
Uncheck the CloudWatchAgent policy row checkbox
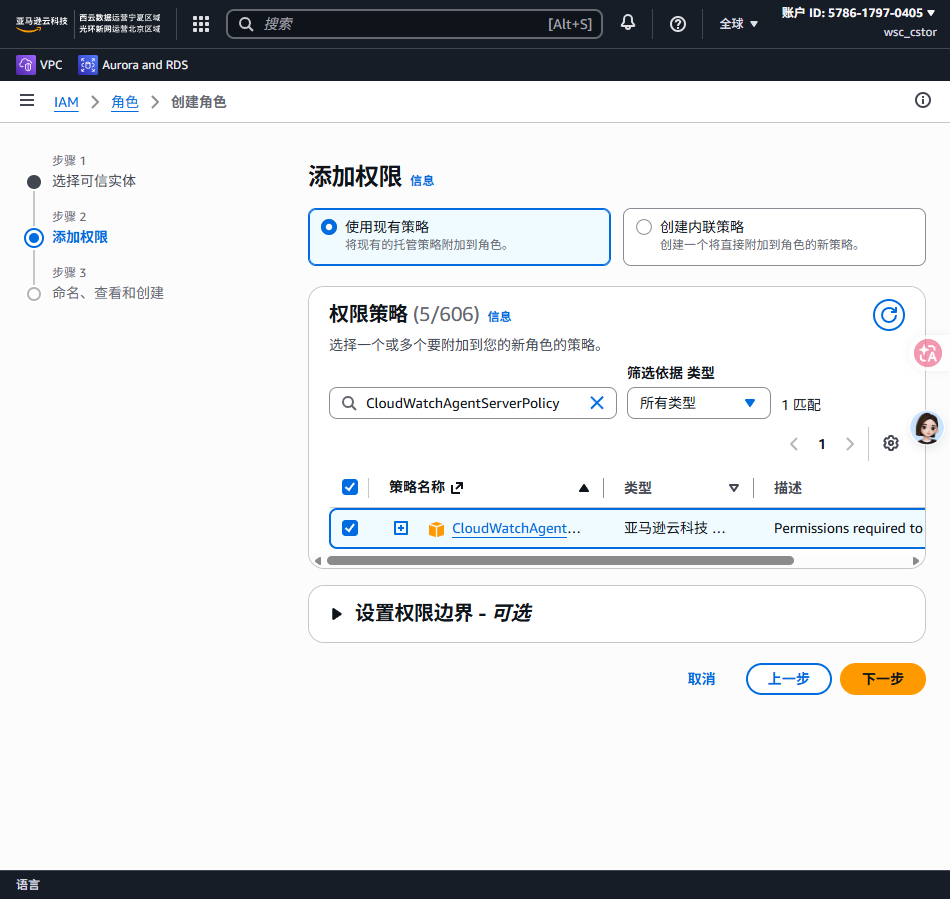coord(350,528)
